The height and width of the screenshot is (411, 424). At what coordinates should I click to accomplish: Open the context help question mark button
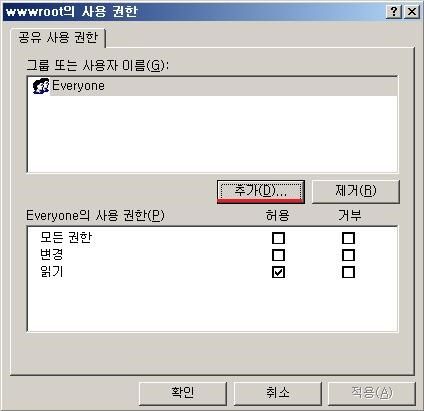coord(393,12)
